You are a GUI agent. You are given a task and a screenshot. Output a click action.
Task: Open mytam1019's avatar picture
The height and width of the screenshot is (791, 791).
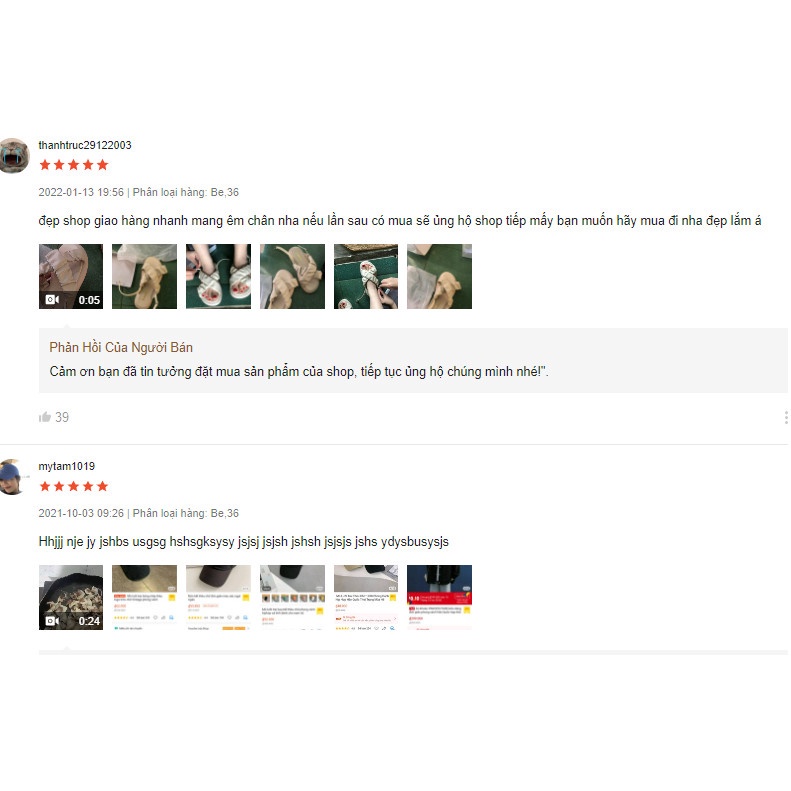[12, 477]
